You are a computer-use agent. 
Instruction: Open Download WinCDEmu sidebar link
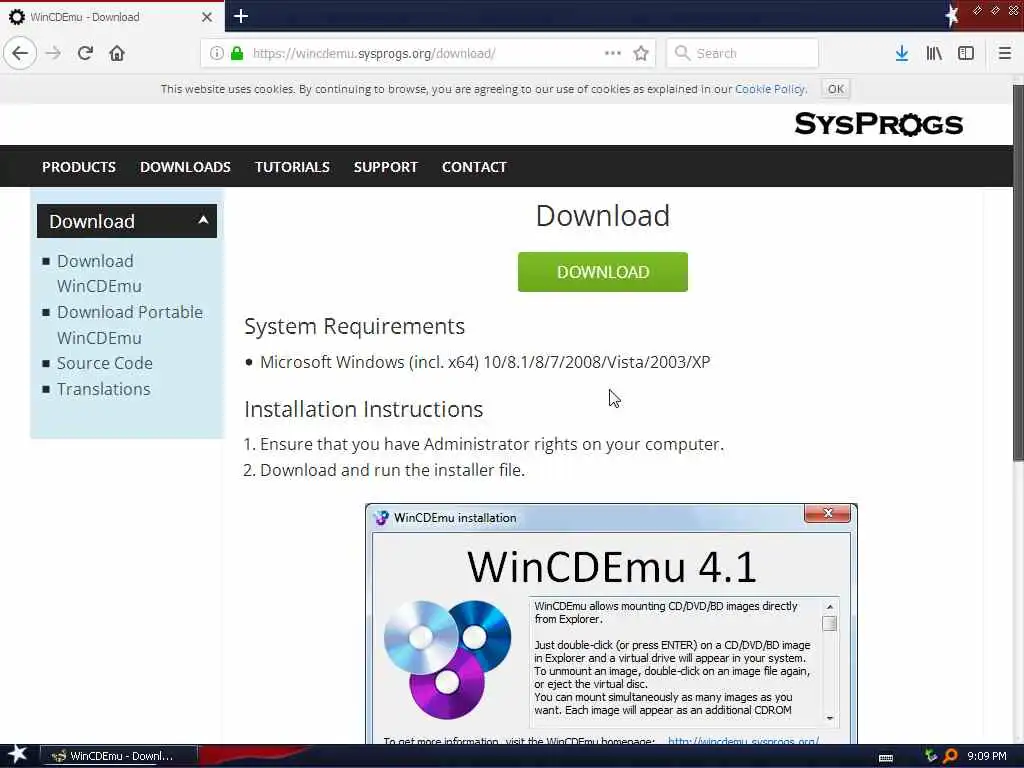[x=99, y=274]
